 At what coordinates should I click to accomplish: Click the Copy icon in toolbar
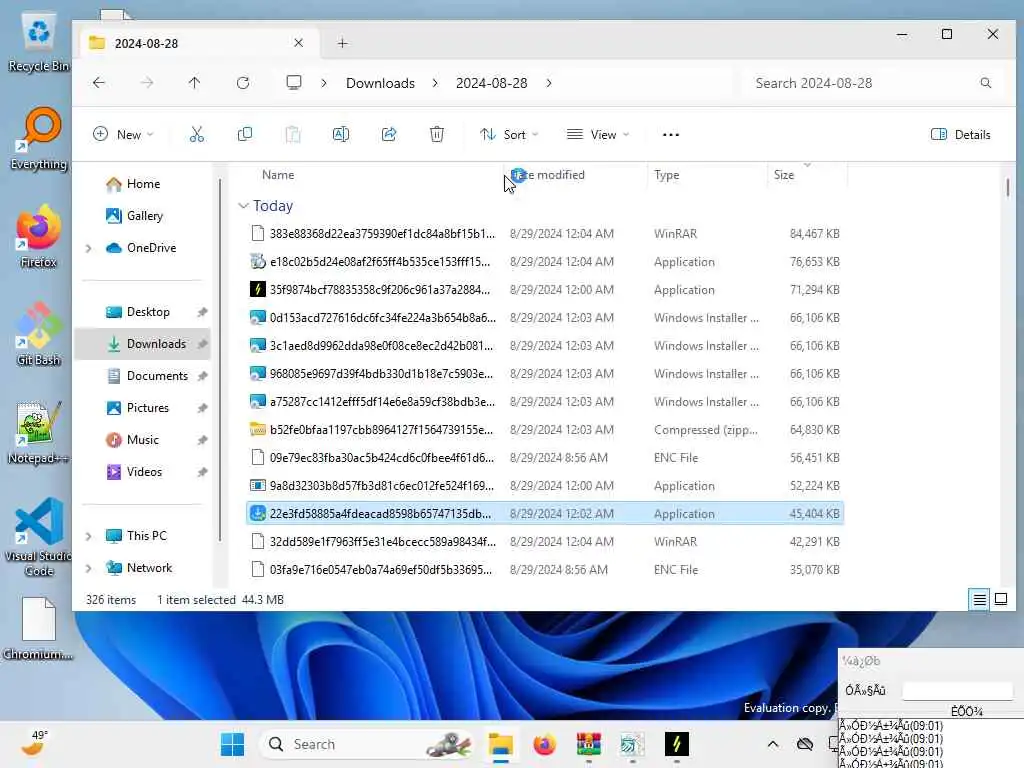click(245, 135)
